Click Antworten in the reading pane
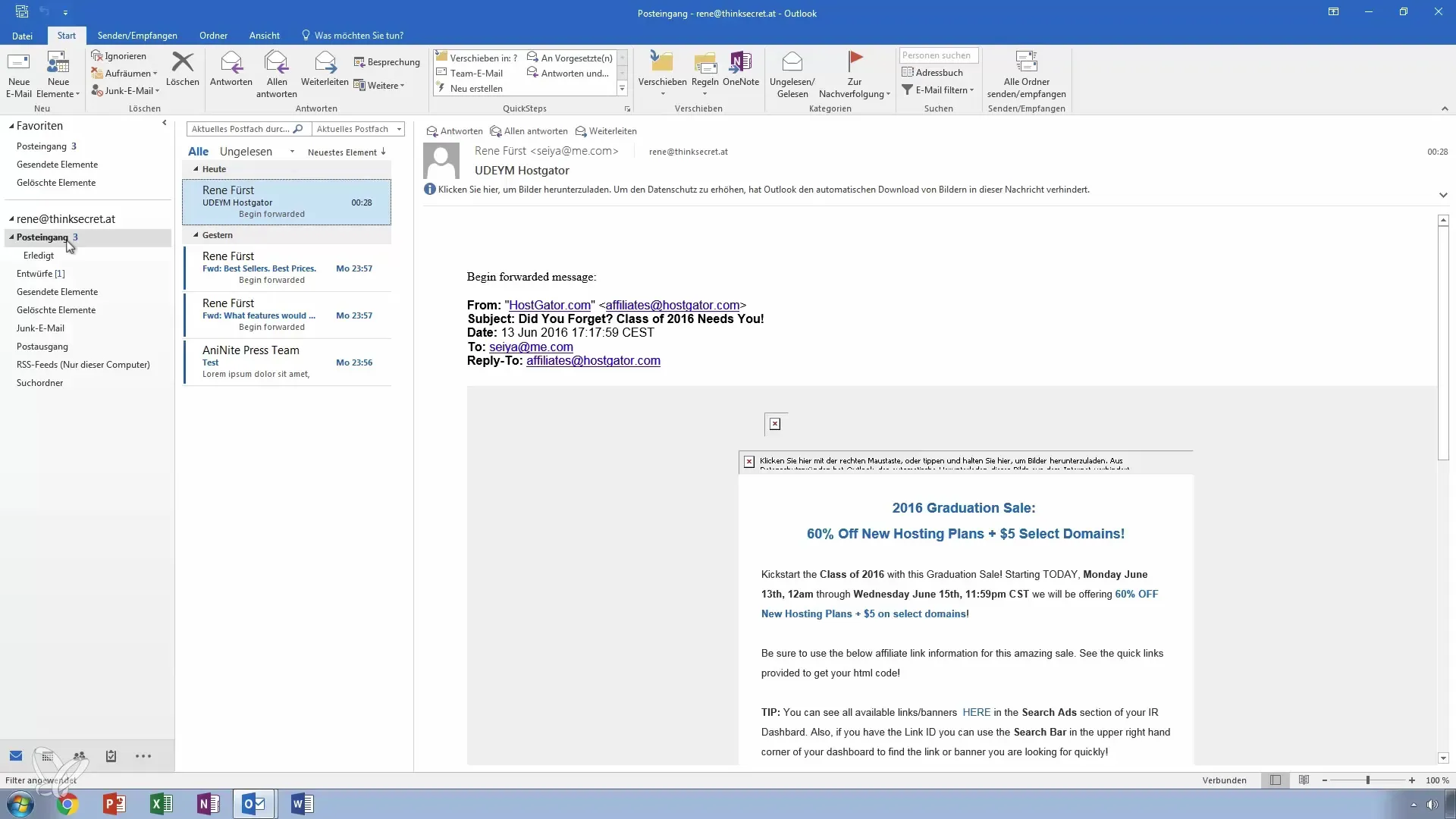Screen dimensions: 1456x819 (454, 131)
